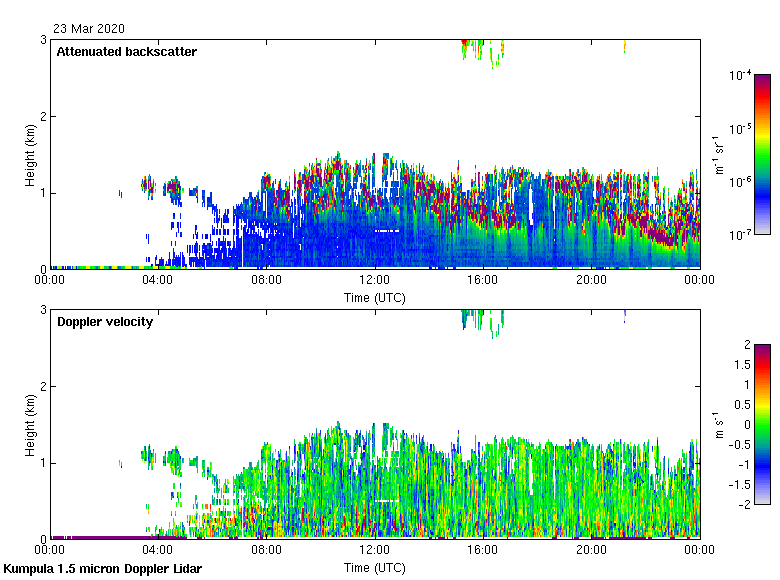
Task: Click the Height (km) label of backscatter plot
Action: point(31,155)
